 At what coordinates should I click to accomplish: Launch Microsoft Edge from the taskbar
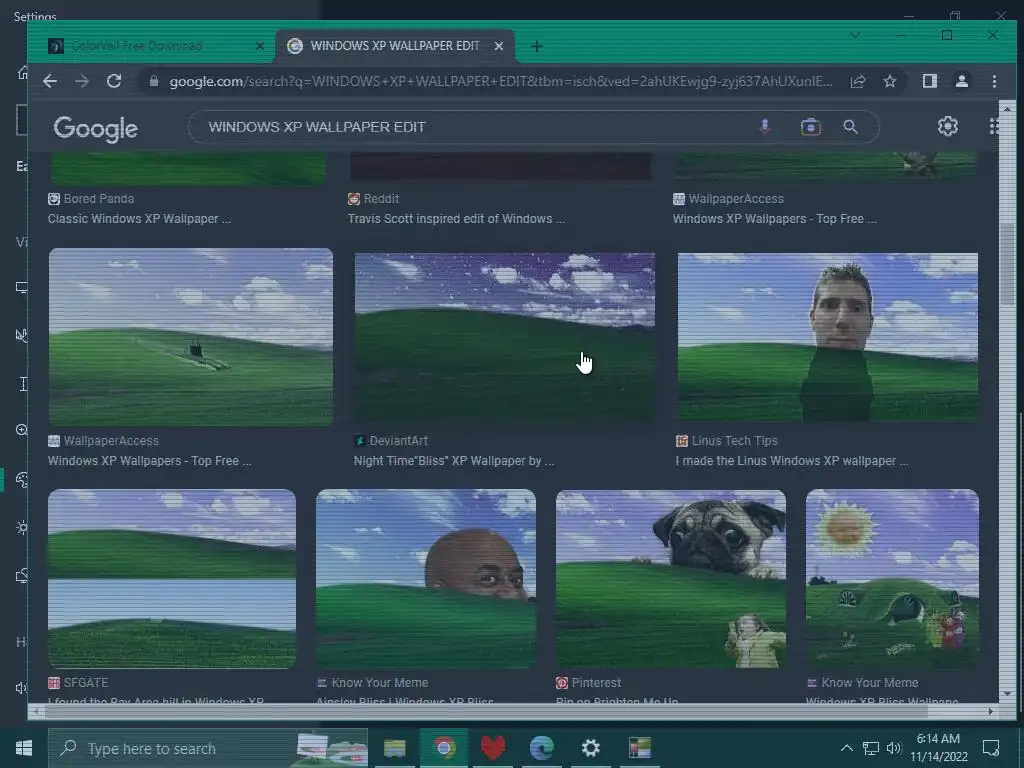(x=541, y=748)
